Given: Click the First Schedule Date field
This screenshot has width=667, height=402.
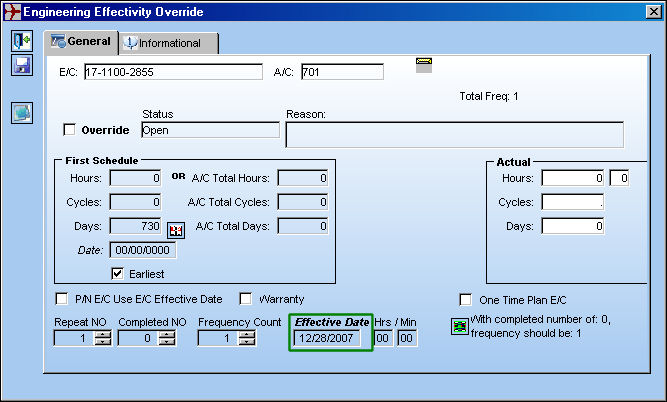Looking at the screenshot, I should point(143,250).
